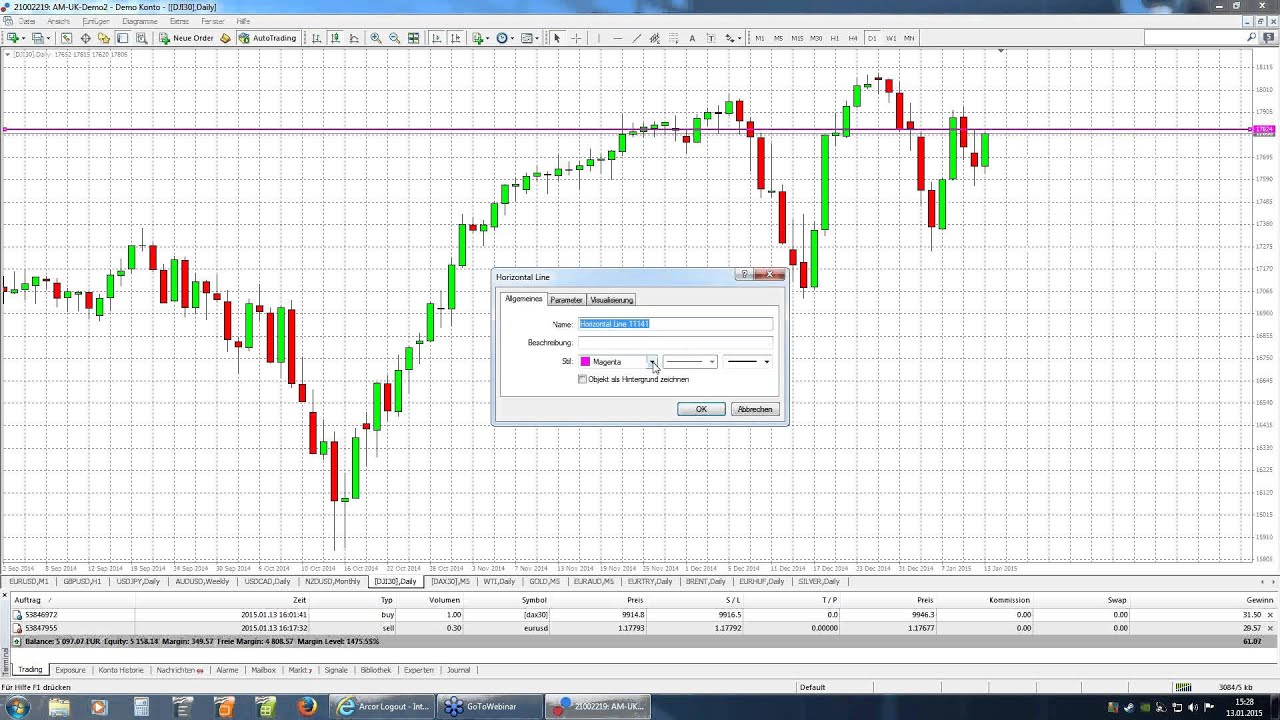
Task: Enable 'Objekt als Hintergrund zeichnen' checkbox
Action: point(583,379)
